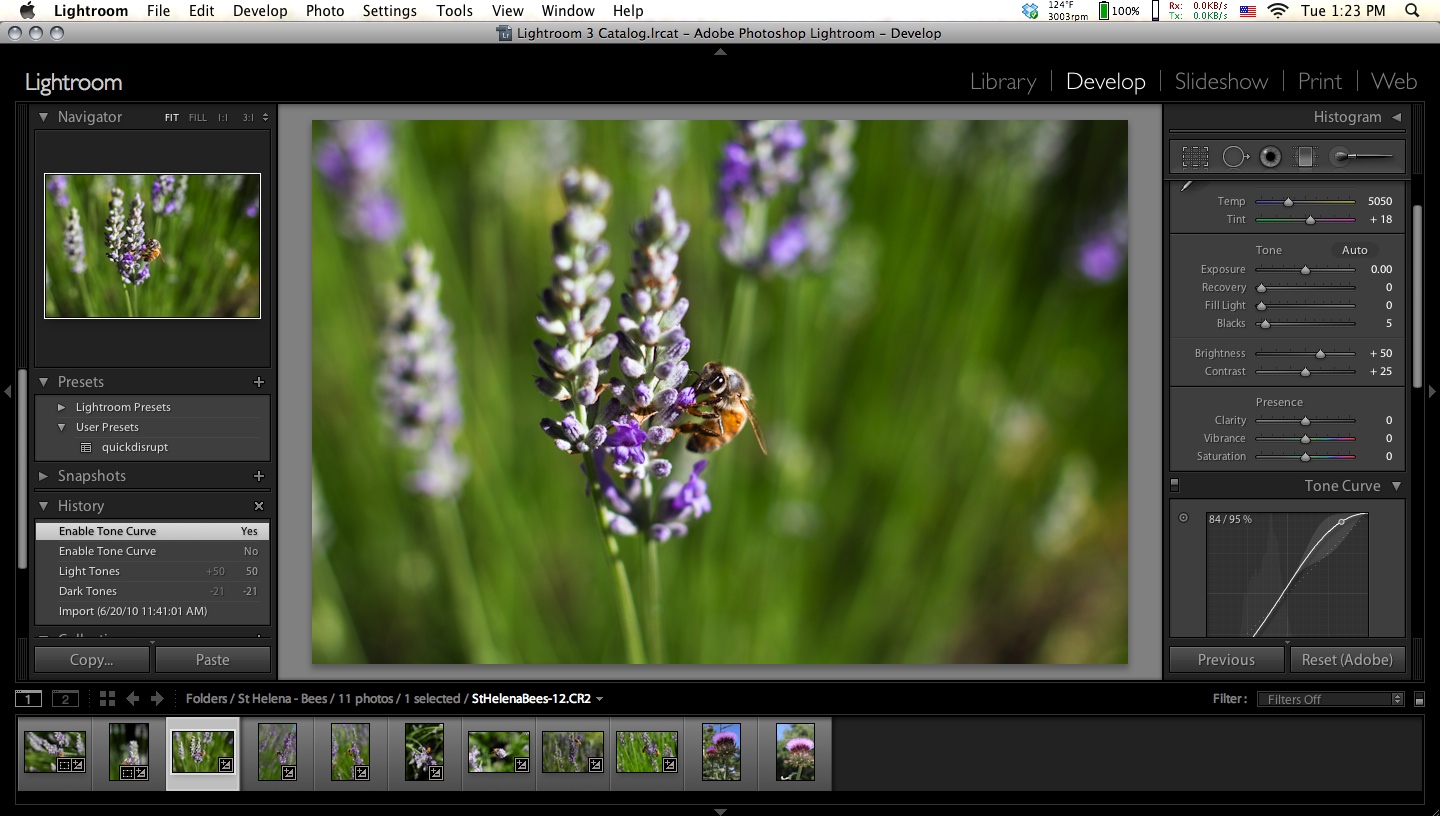Click the Navigator preview image
1440x816 pixels.
pos(152,246)
